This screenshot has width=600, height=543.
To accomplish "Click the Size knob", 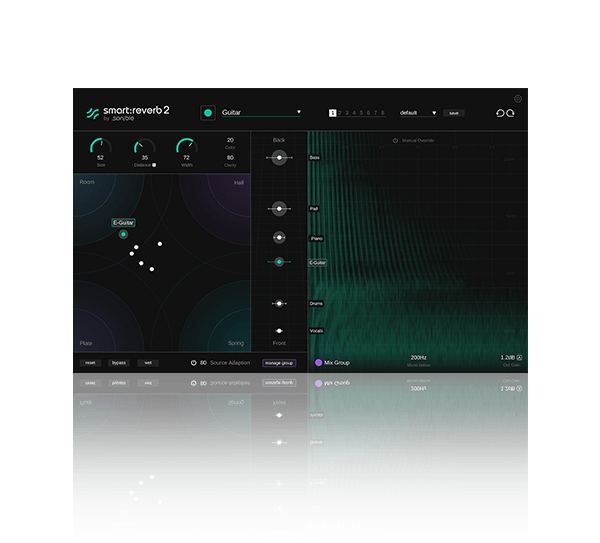I will pos(101,147).
